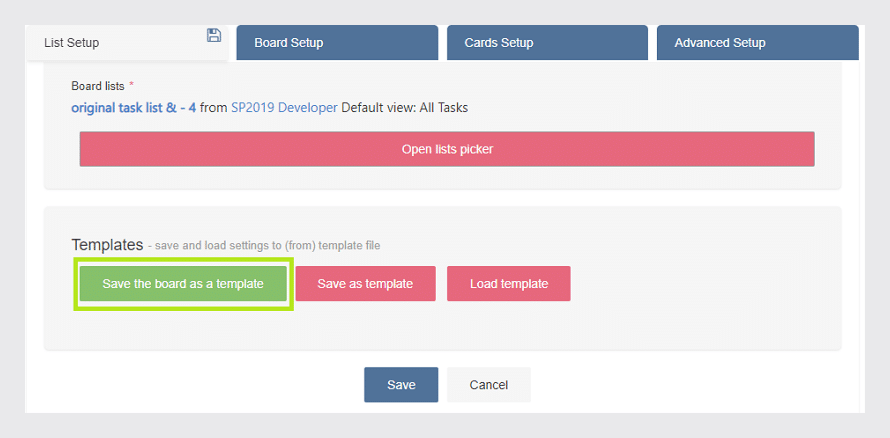Open the Board Setup tab
This screenshot has width=890, height=438.
(337, 43)
